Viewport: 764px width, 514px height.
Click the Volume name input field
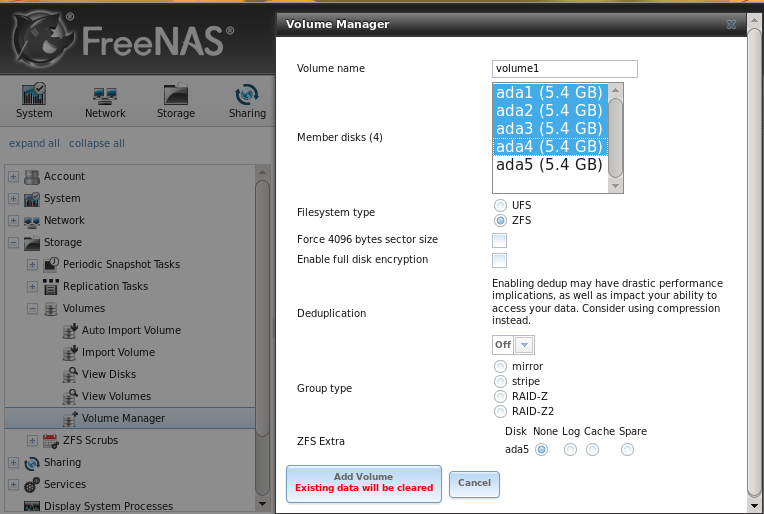[x=565, y=69]
